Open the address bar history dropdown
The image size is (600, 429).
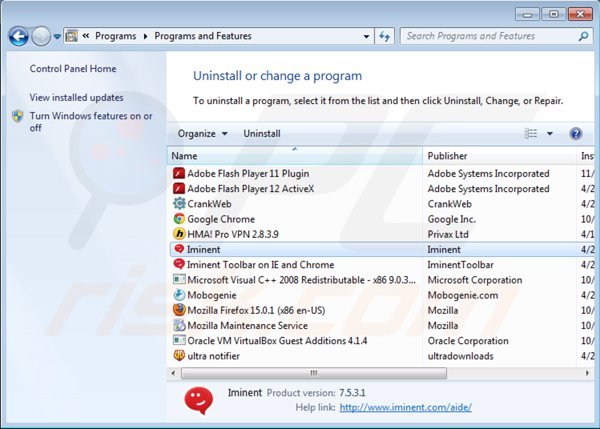point(366,36)
